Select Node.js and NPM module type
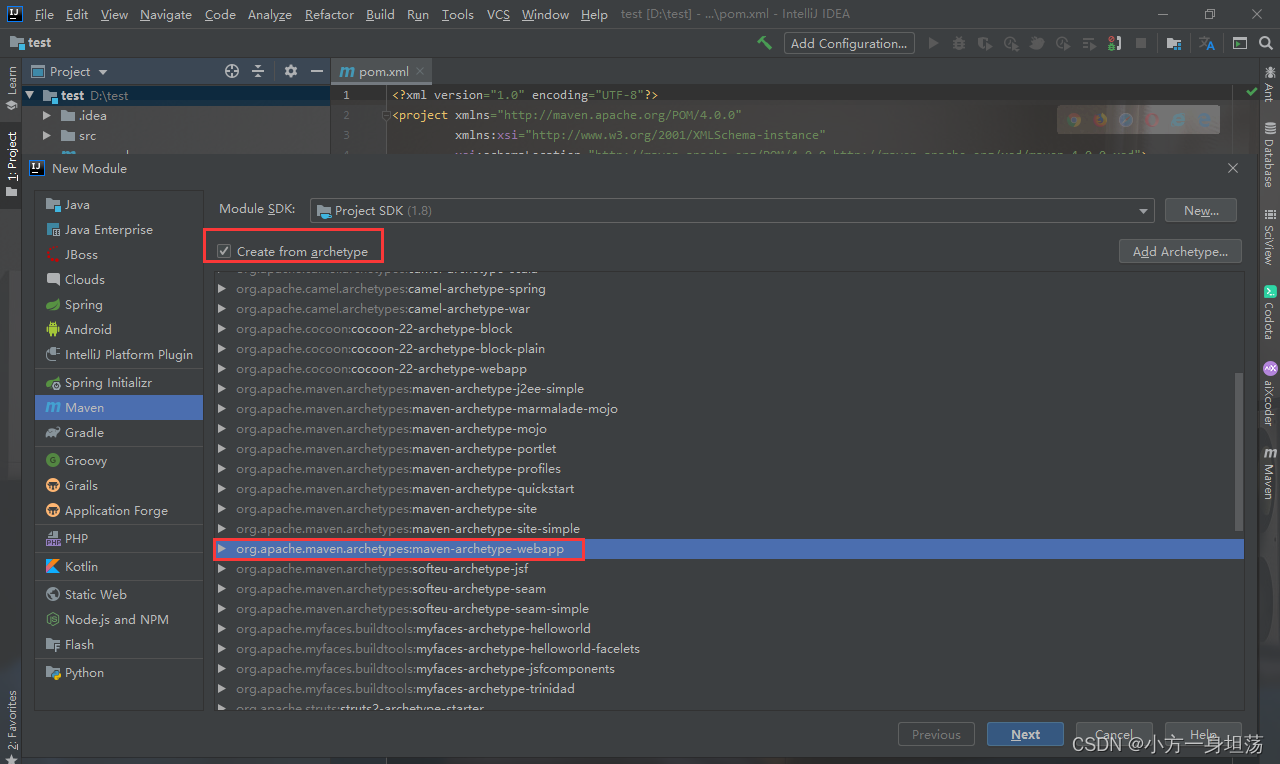The height and width of the screenshot is (764, 1280). 119,619
